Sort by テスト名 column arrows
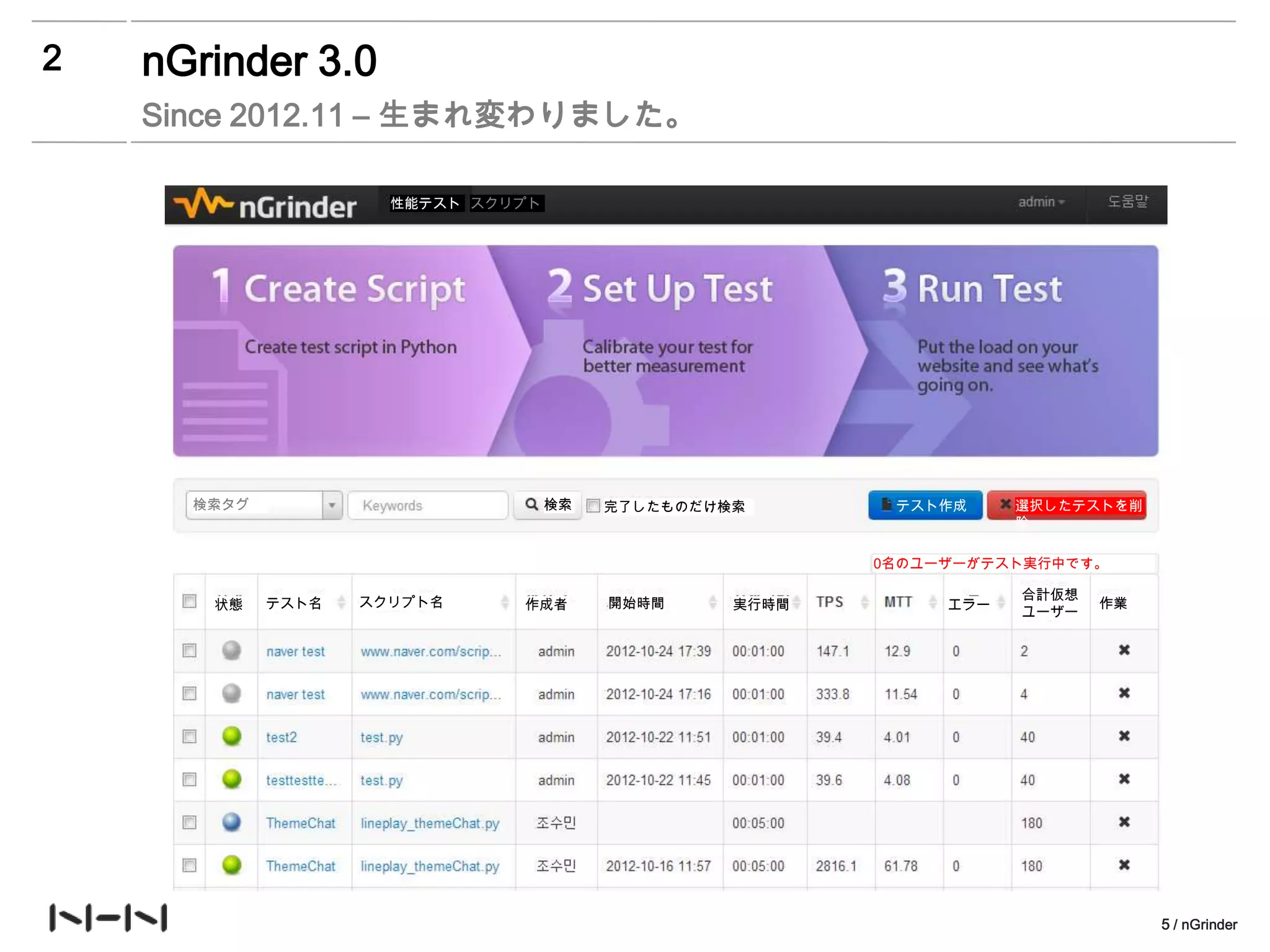 [341, 602]
